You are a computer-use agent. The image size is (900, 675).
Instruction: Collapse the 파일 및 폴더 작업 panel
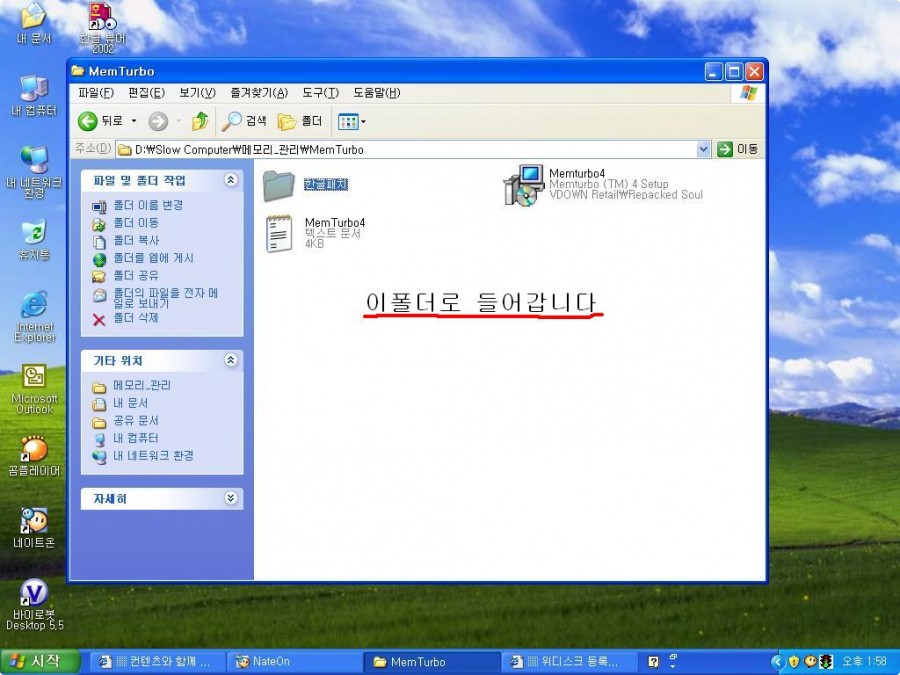[231, 180]
